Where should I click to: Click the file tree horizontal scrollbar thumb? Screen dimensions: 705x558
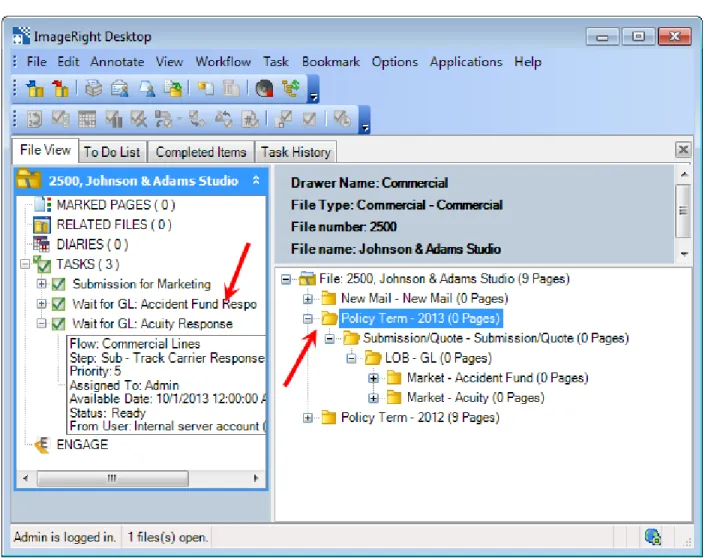pyautogui.click(x=112, y=478)
